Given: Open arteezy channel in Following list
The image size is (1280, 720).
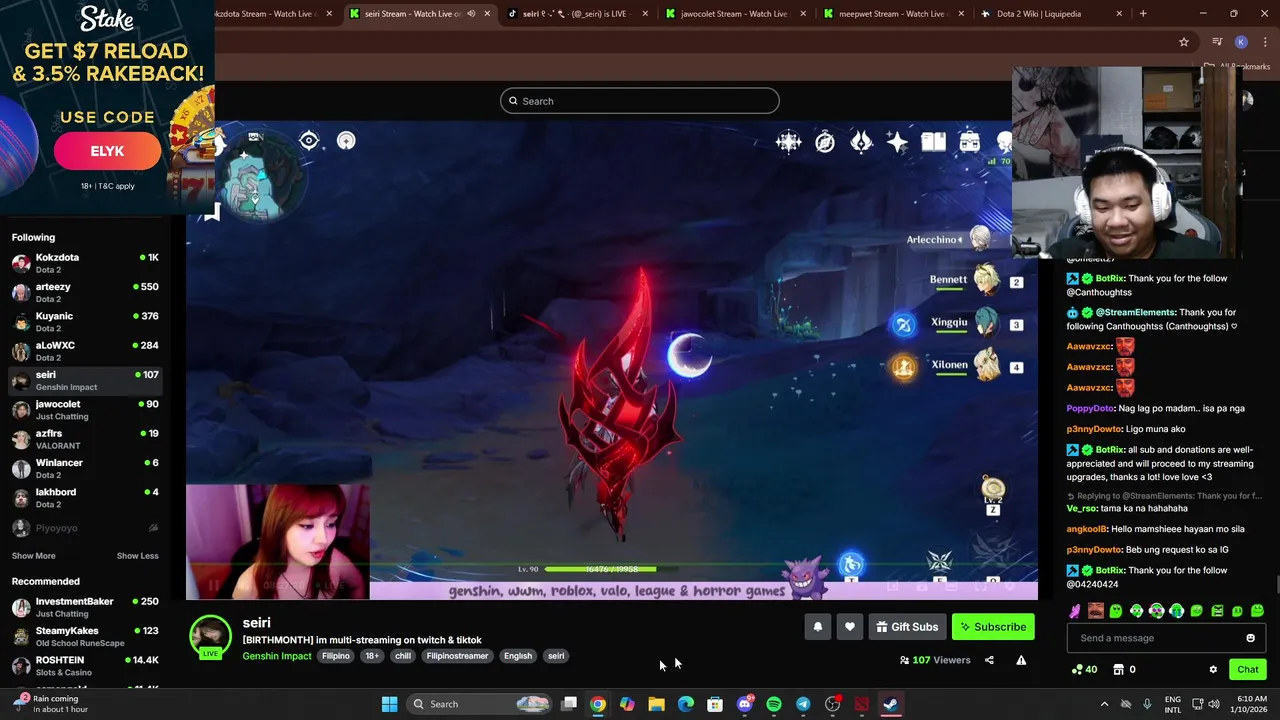Looking at the screenshot, I should [85, 292].
